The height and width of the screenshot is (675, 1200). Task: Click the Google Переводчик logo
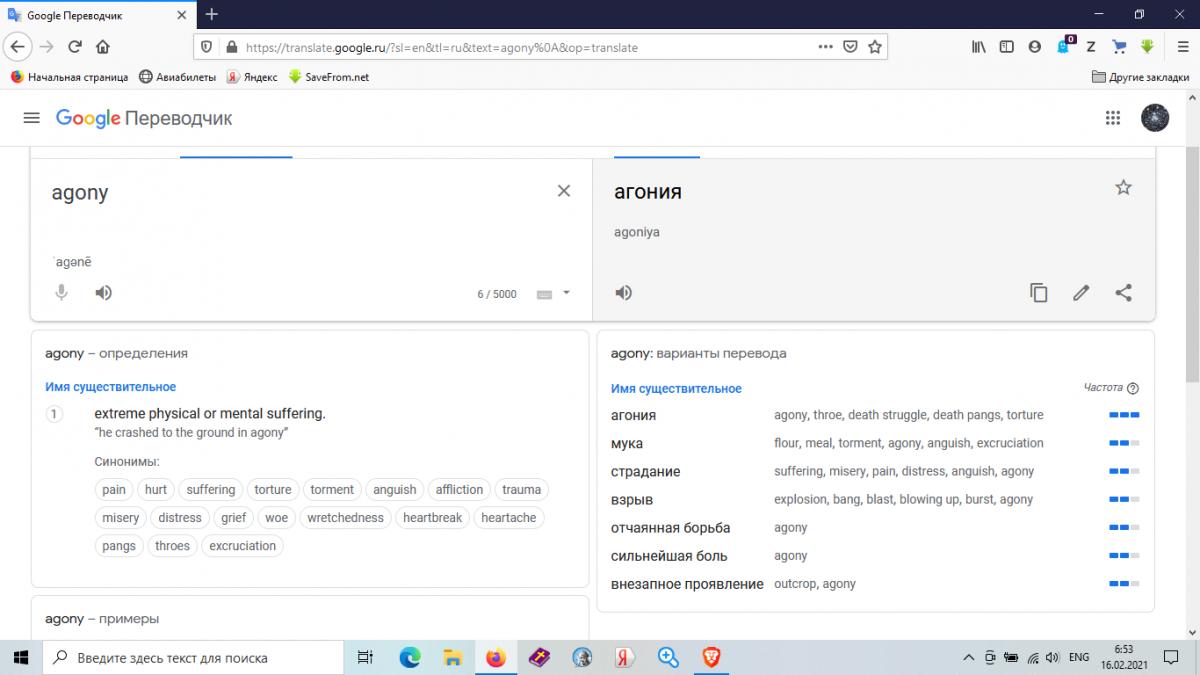pyautogui.click(x=144, y=118)
